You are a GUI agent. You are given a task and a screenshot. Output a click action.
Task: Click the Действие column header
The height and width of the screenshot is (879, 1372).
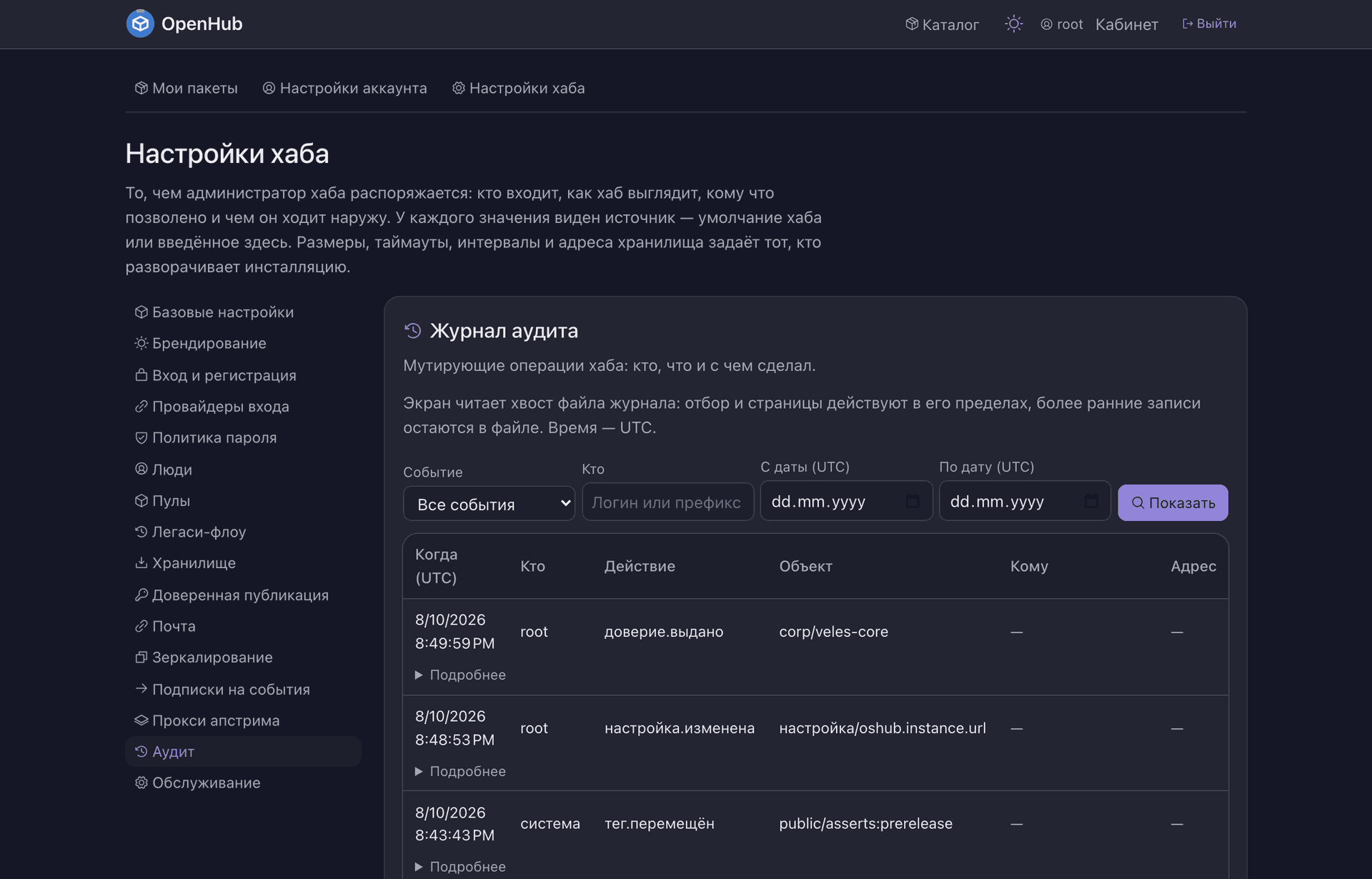[x=640, y=566]
